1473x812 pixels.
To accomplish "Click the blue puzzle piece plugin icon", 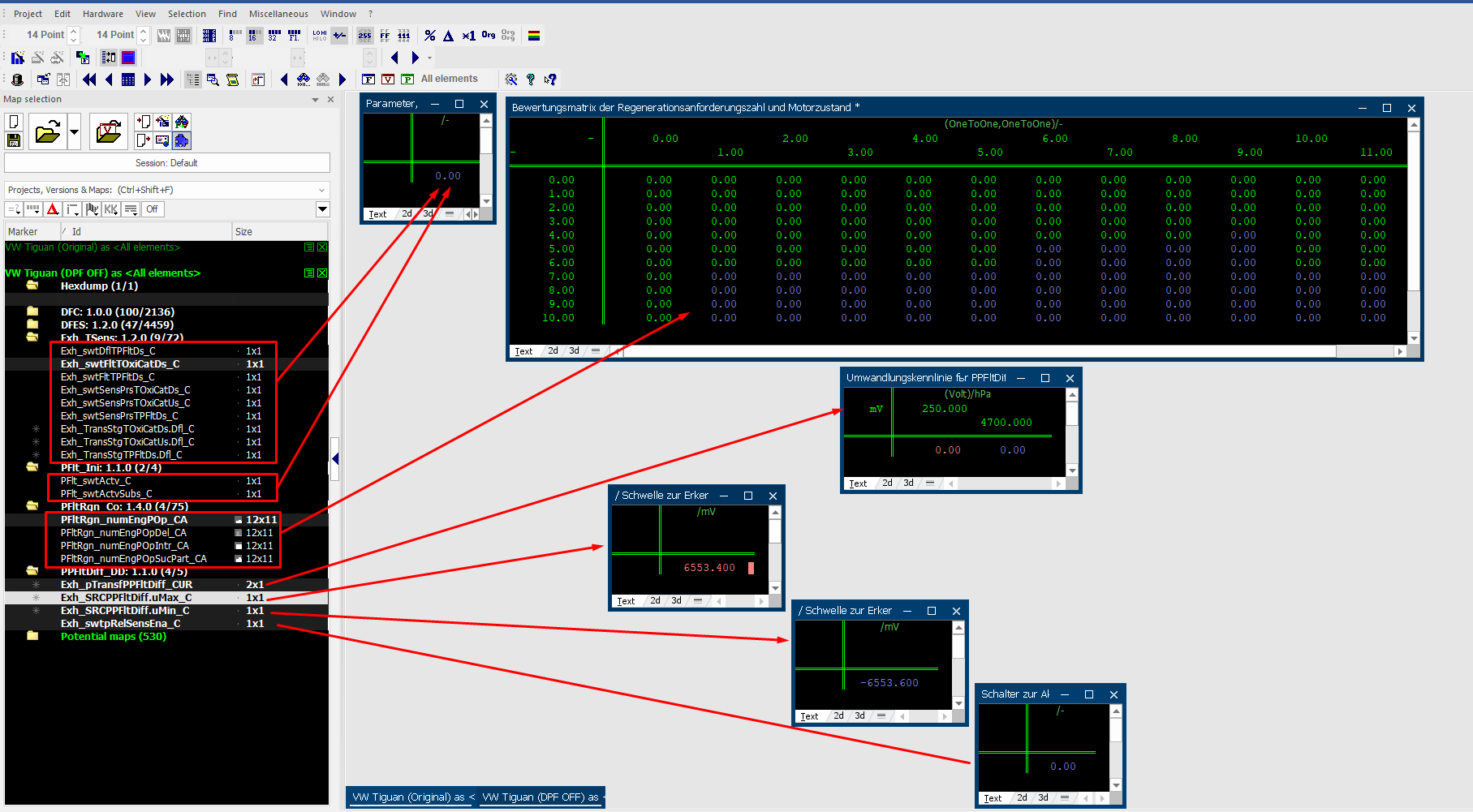I will [x=182, y=140].
